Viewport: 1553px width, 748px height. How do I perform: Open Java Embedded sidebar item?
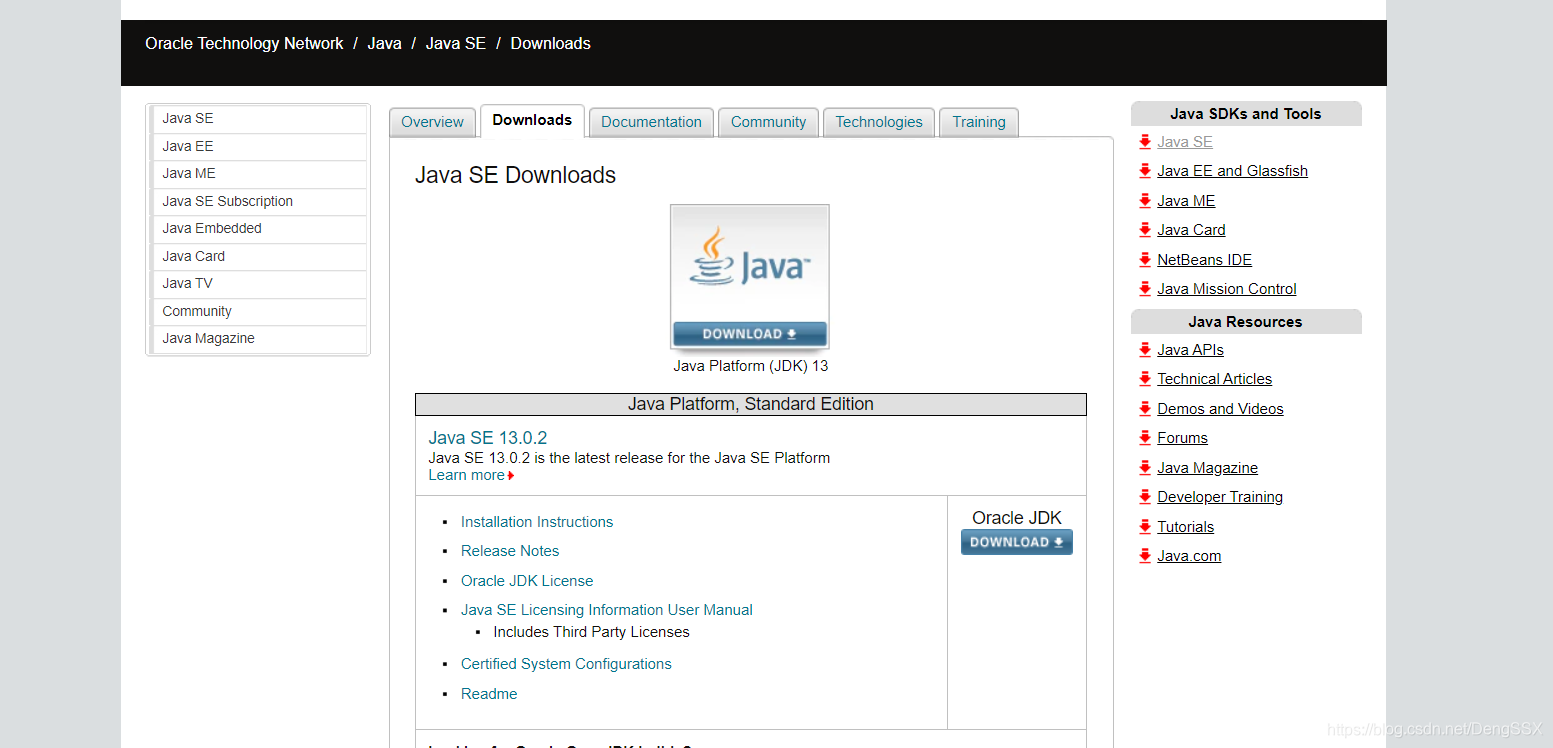tap(258, 229)
